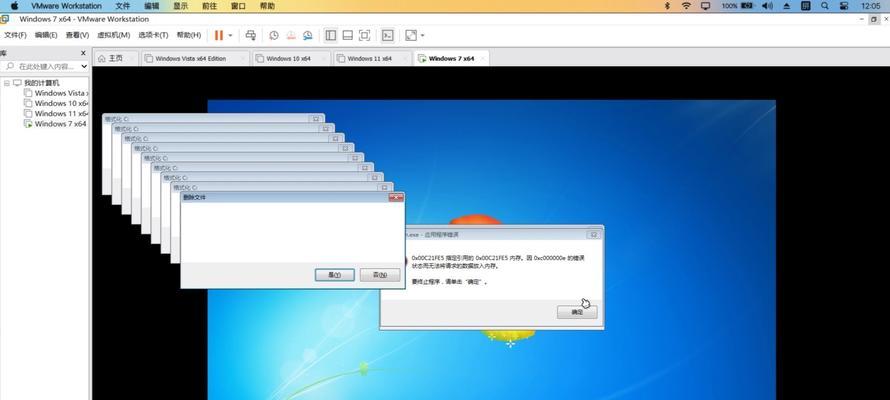Click the send Ctrl+Alt+Del toolbar icon
Viewport: 890px width, 400px height.
click(x=250, y=35)
